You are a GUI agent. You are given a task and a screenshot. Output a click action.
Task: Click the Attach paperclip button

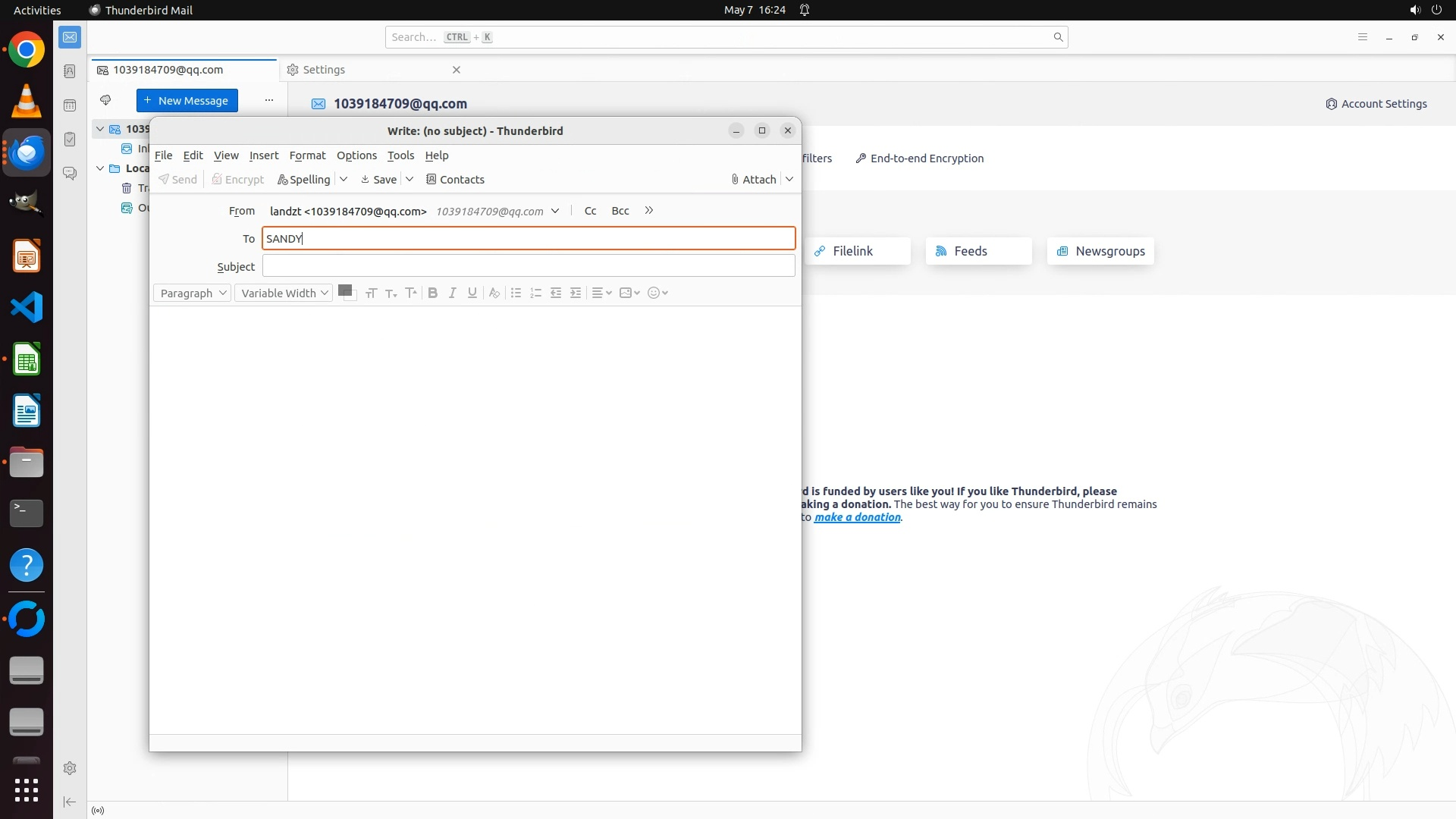(x=753, y=180)
